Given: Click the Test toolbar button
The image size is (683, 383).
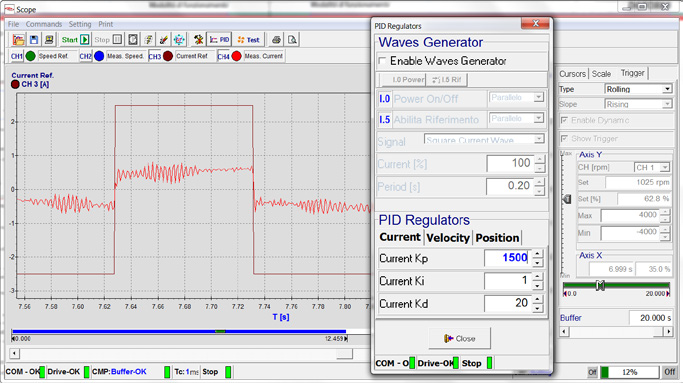Looking at the screenshot, I should 248,40.
